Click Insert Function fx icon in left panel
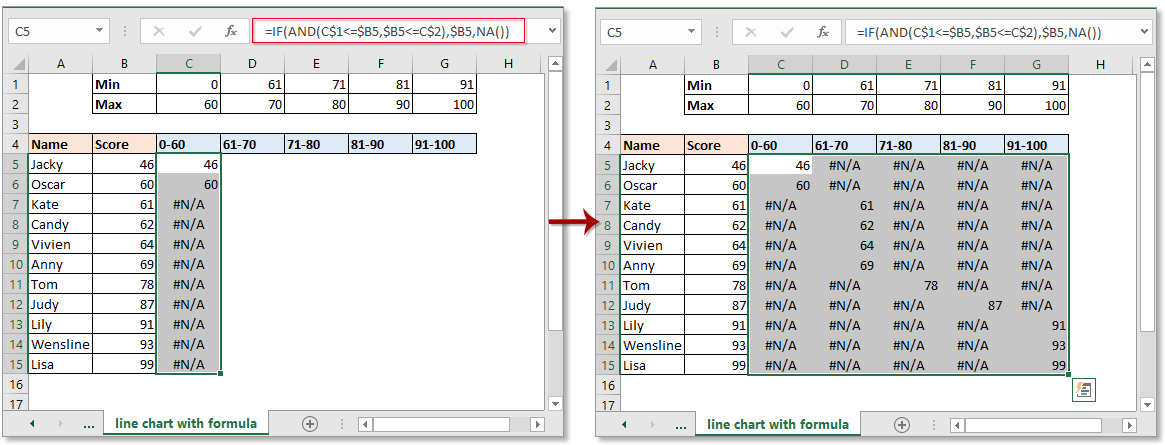This screenshot has width=1165, height=445. click(x=230, y=32)
